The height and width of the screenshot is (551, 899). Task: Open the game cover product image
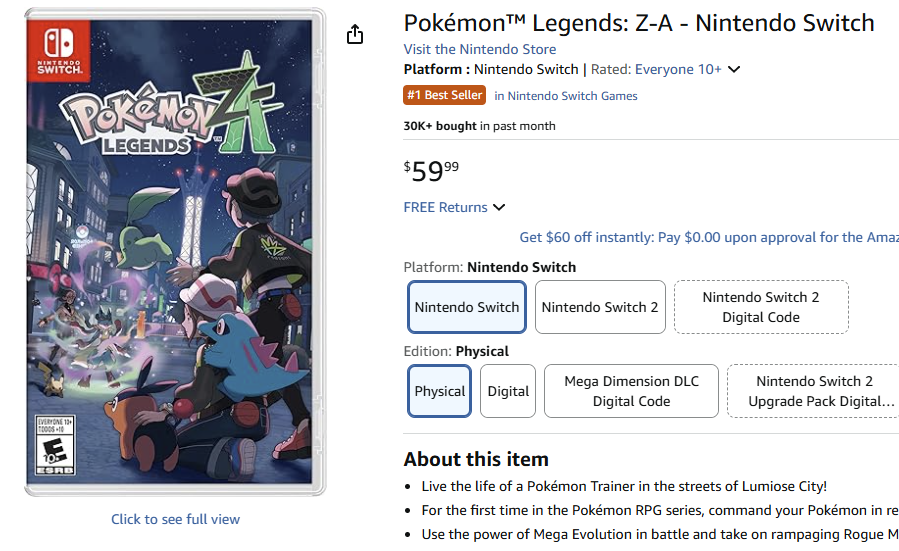(175, 252)
